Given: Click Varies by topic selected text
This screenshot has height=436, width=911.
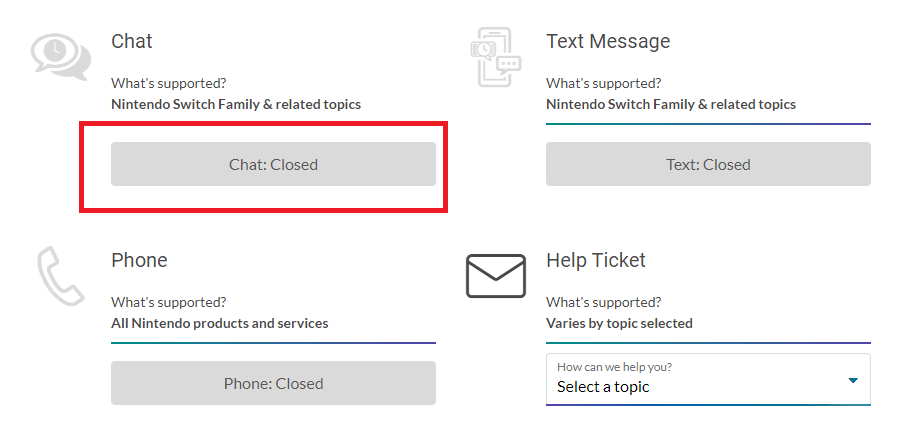Looking at the screenshot, I should [x=619, y=323].
